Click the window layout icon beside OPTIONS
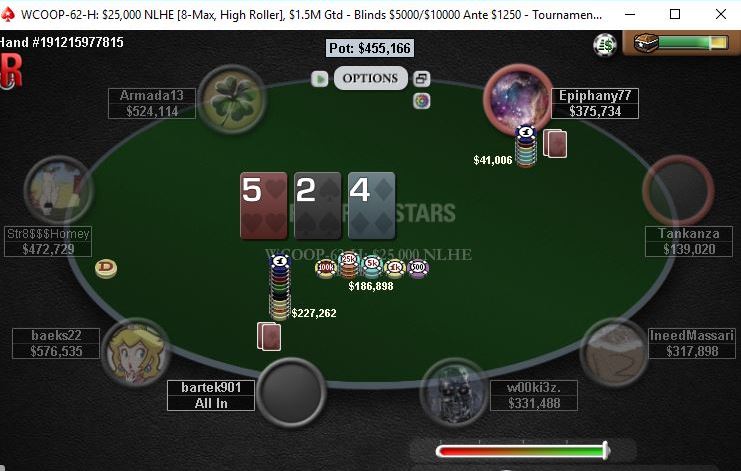The height and width of the screenshot is (471, 741). point(422,78)
